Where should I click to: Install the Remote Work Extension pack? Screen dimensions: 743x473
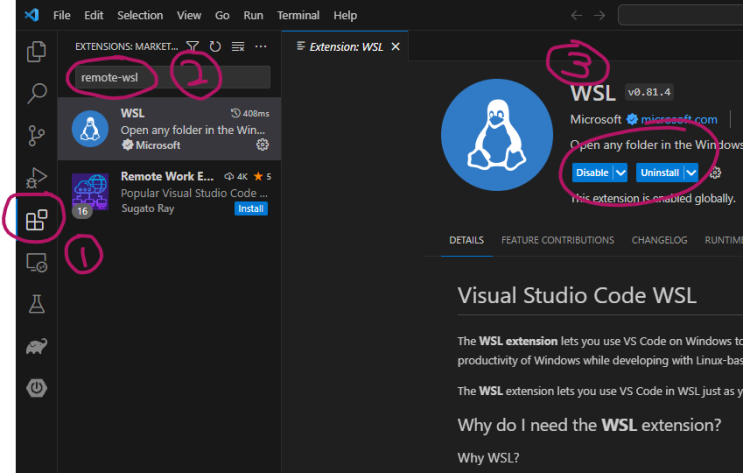[251, 209]
